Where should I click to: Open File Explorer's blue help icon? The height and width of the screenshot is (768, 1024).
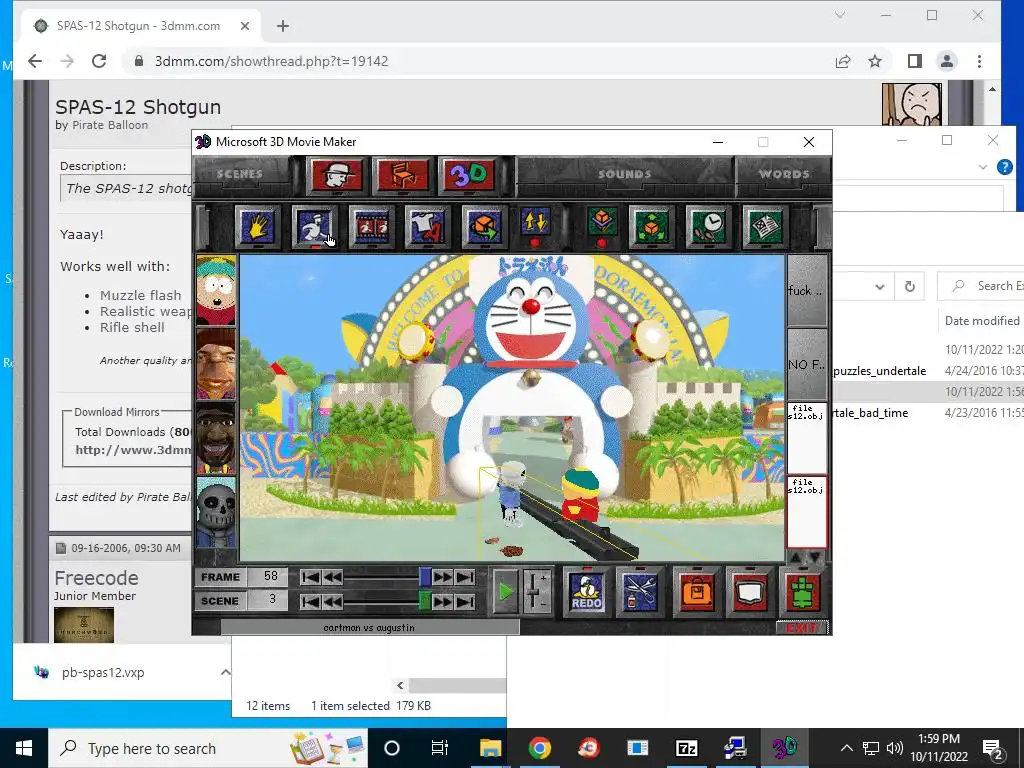(1004, 167)
